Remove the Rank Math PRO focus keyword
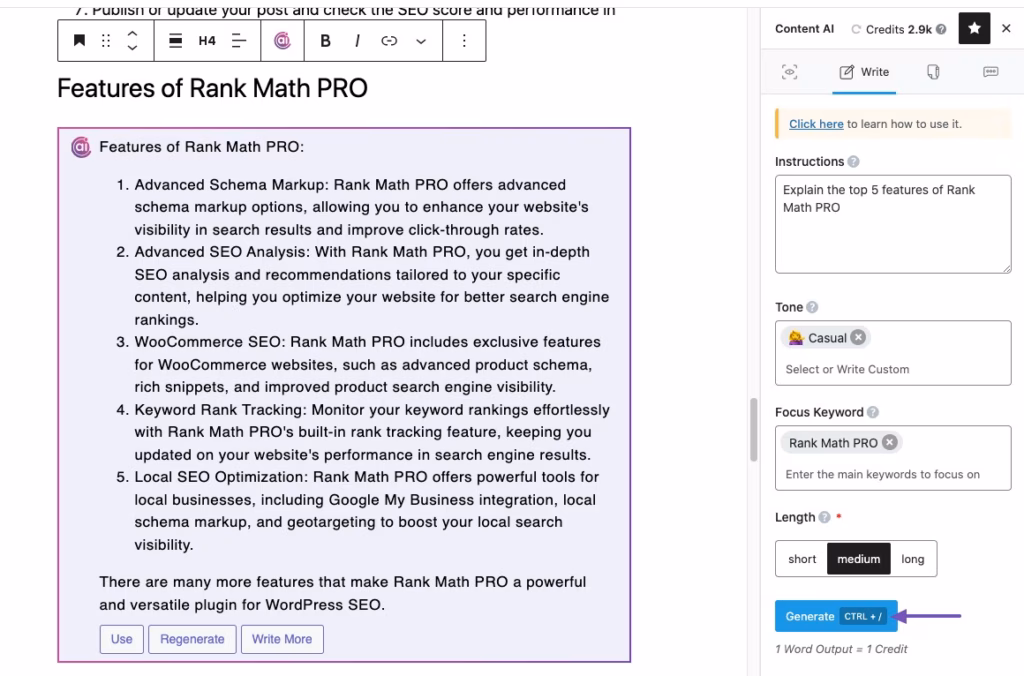Screen dimensions: 1024x676 [890, 441]
